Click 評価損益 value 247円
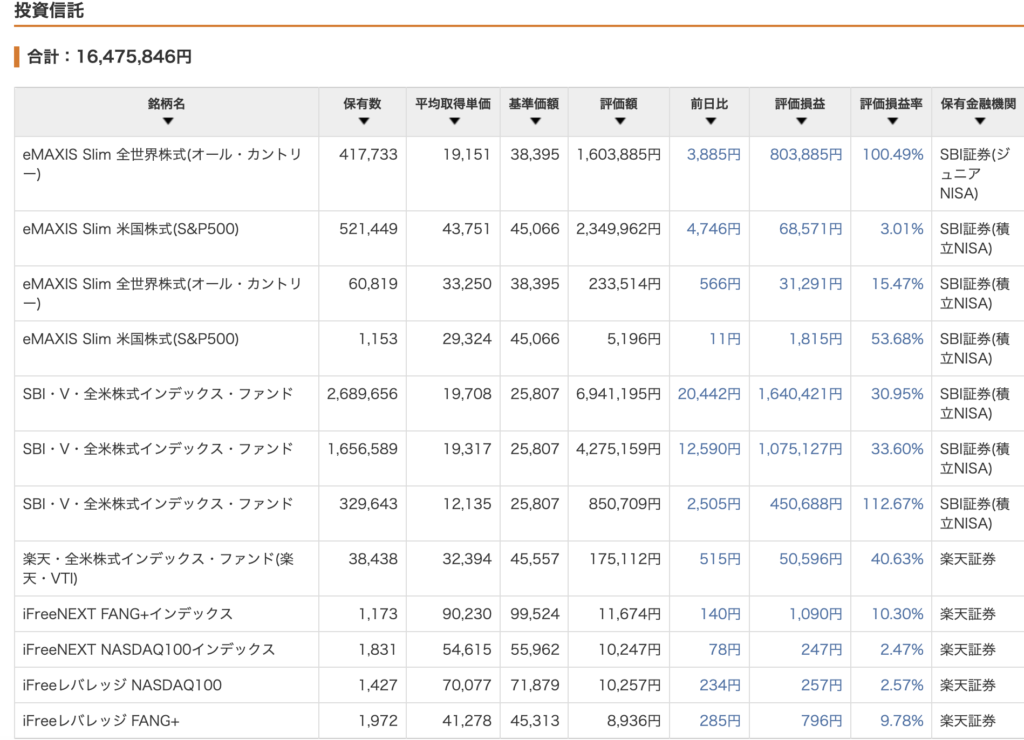The height and width of the screenshot is (740, 1024). [822, 649]
